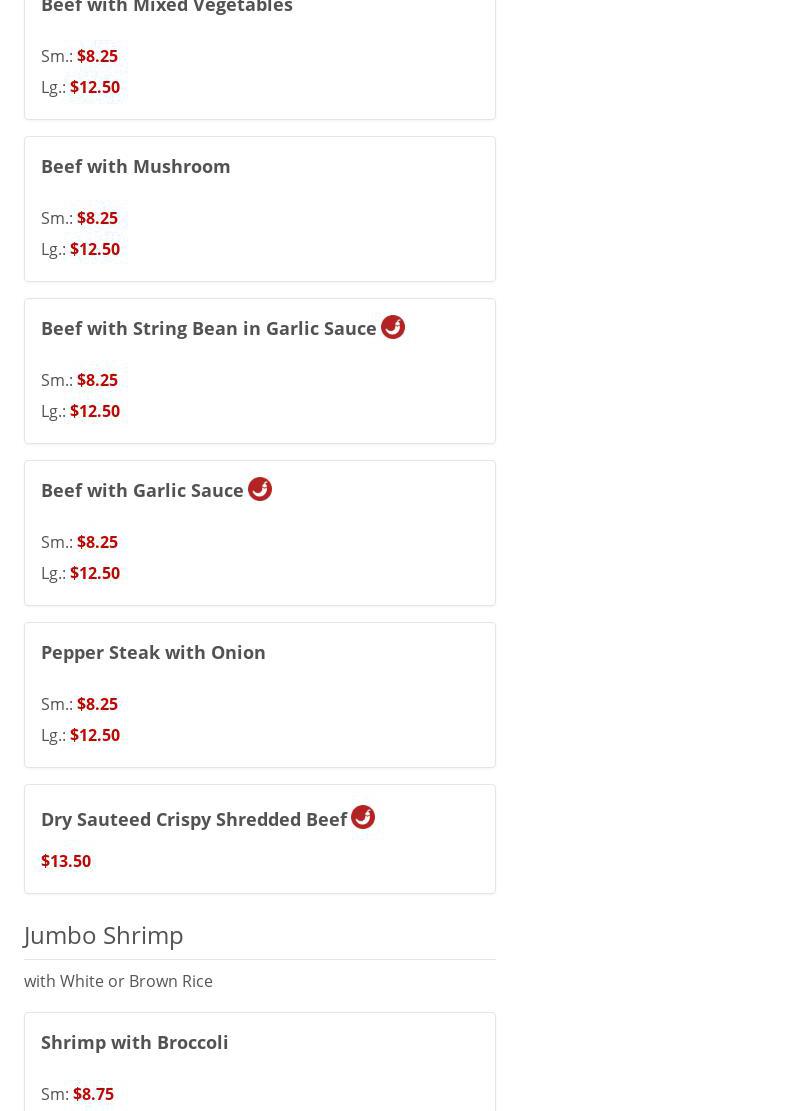Screen dimensions: 785x1111
Task: Click the Jumbo Shrimp section heading
Action: (104, 935)
